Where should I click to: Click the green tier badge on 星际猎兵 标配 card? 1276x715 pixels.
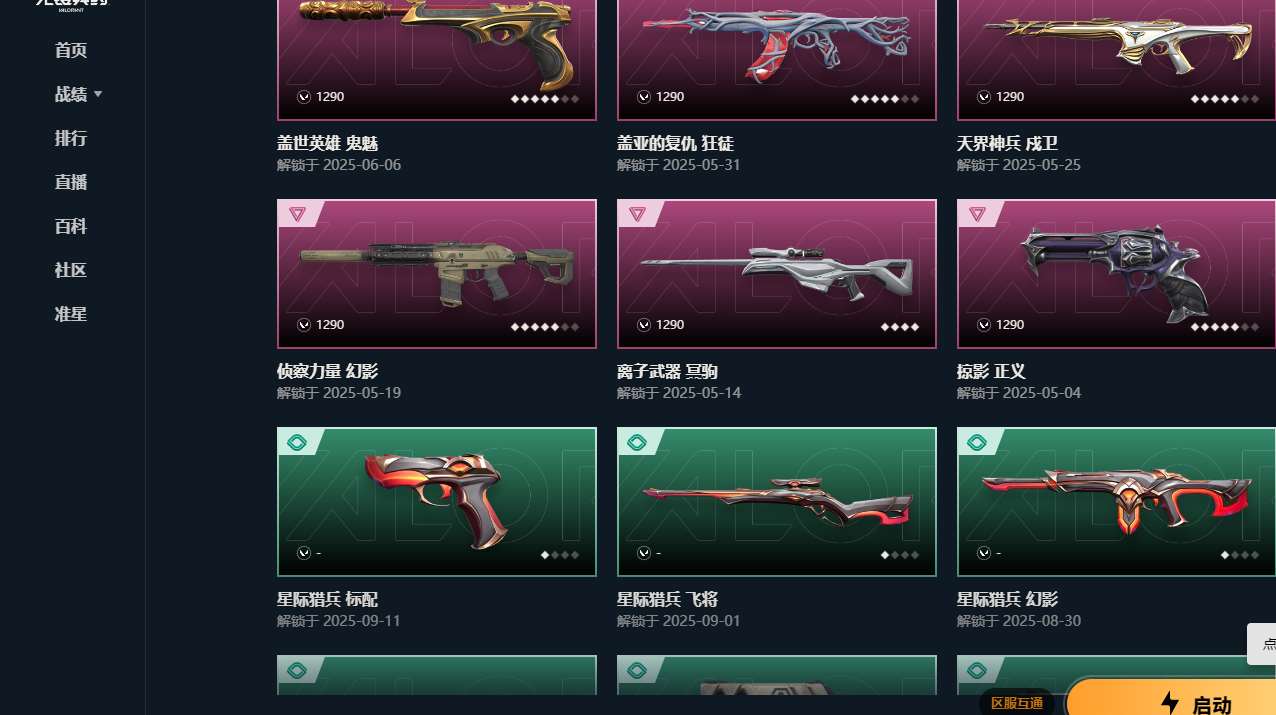(297, 442)
